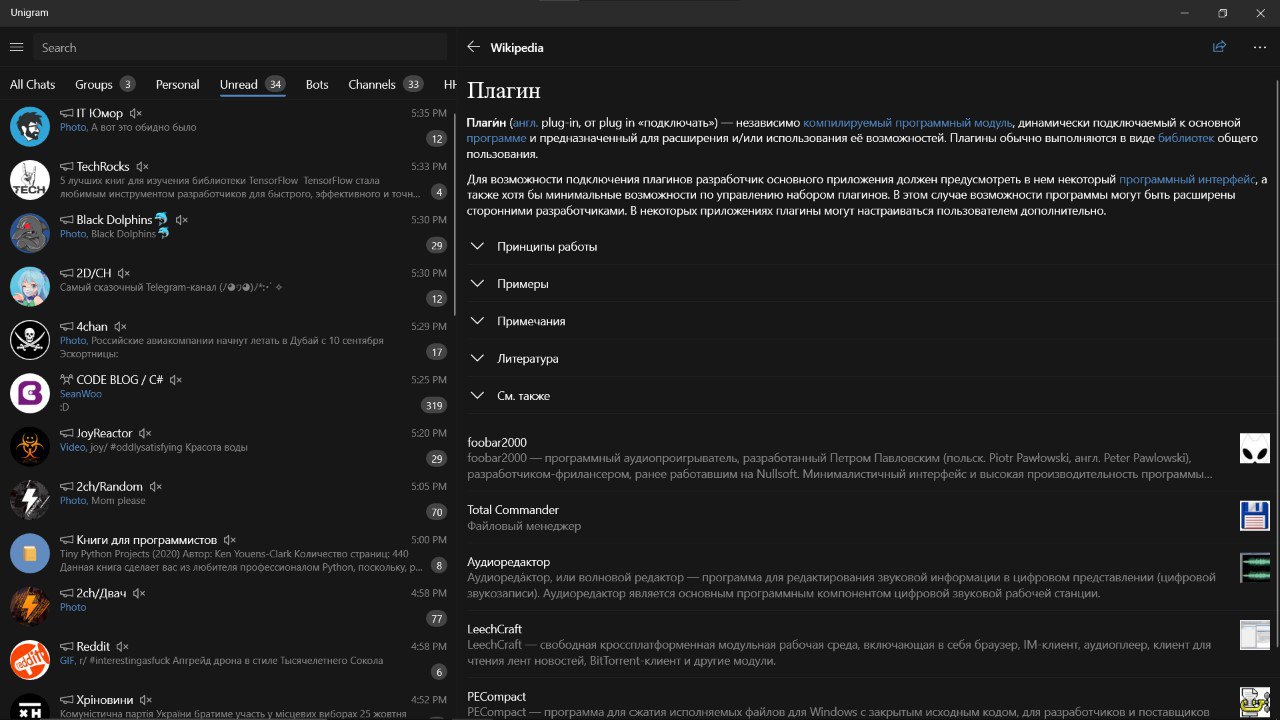Open the Total Commander related article

pyautogui.click(x=868, y=517)
